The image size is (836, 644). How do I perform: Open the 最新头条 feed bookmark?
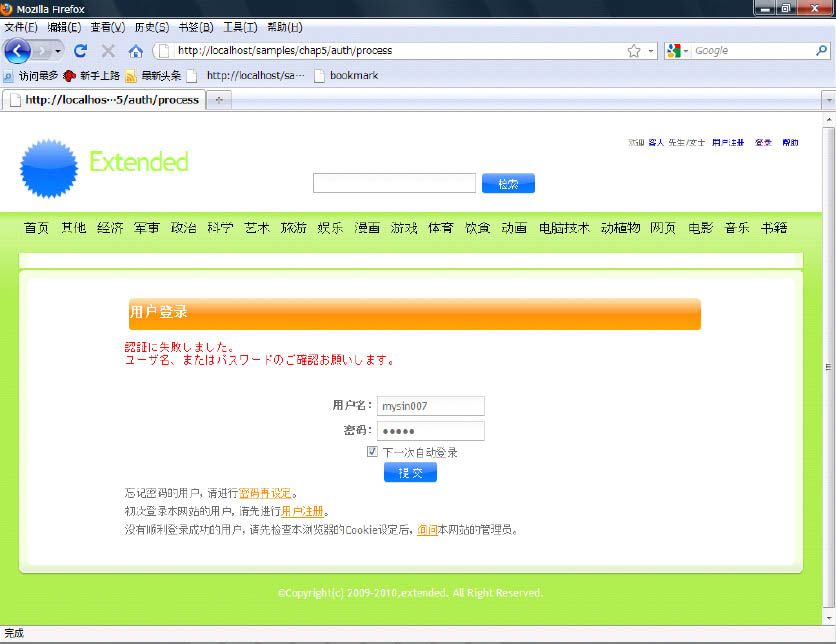(x=154, y=76)
